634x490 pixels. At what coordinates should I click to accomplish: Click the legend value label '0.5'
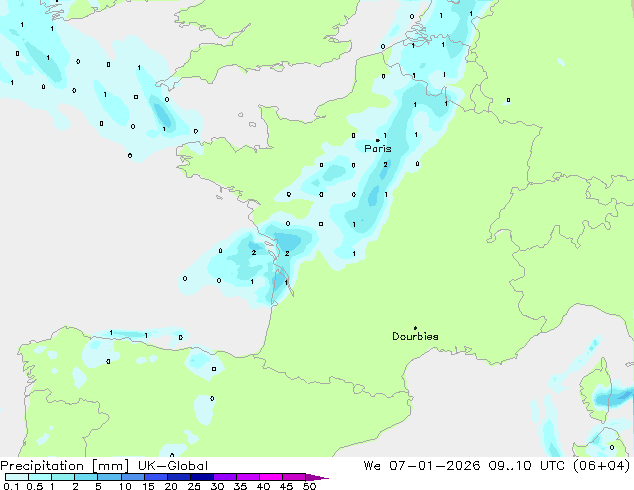34,486
